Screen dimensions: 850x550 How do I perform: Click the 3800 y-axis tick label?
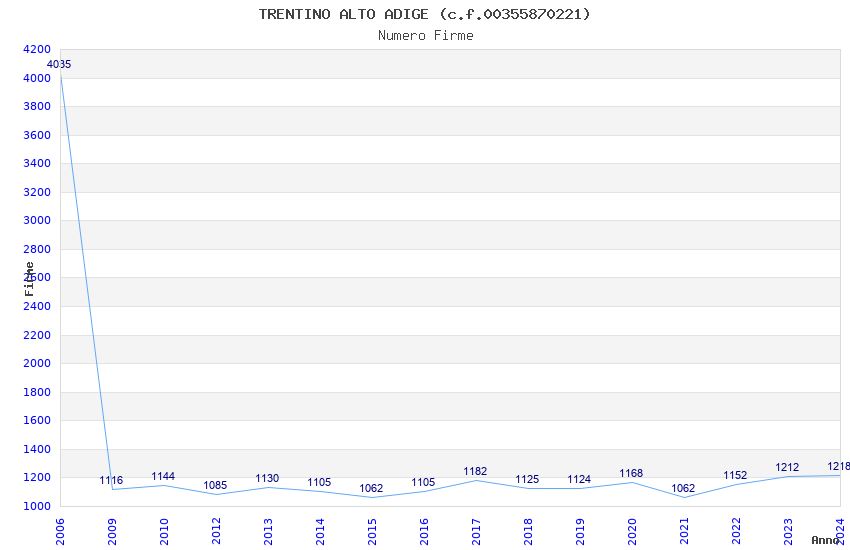pyautogui.click(x=37, y=106)
